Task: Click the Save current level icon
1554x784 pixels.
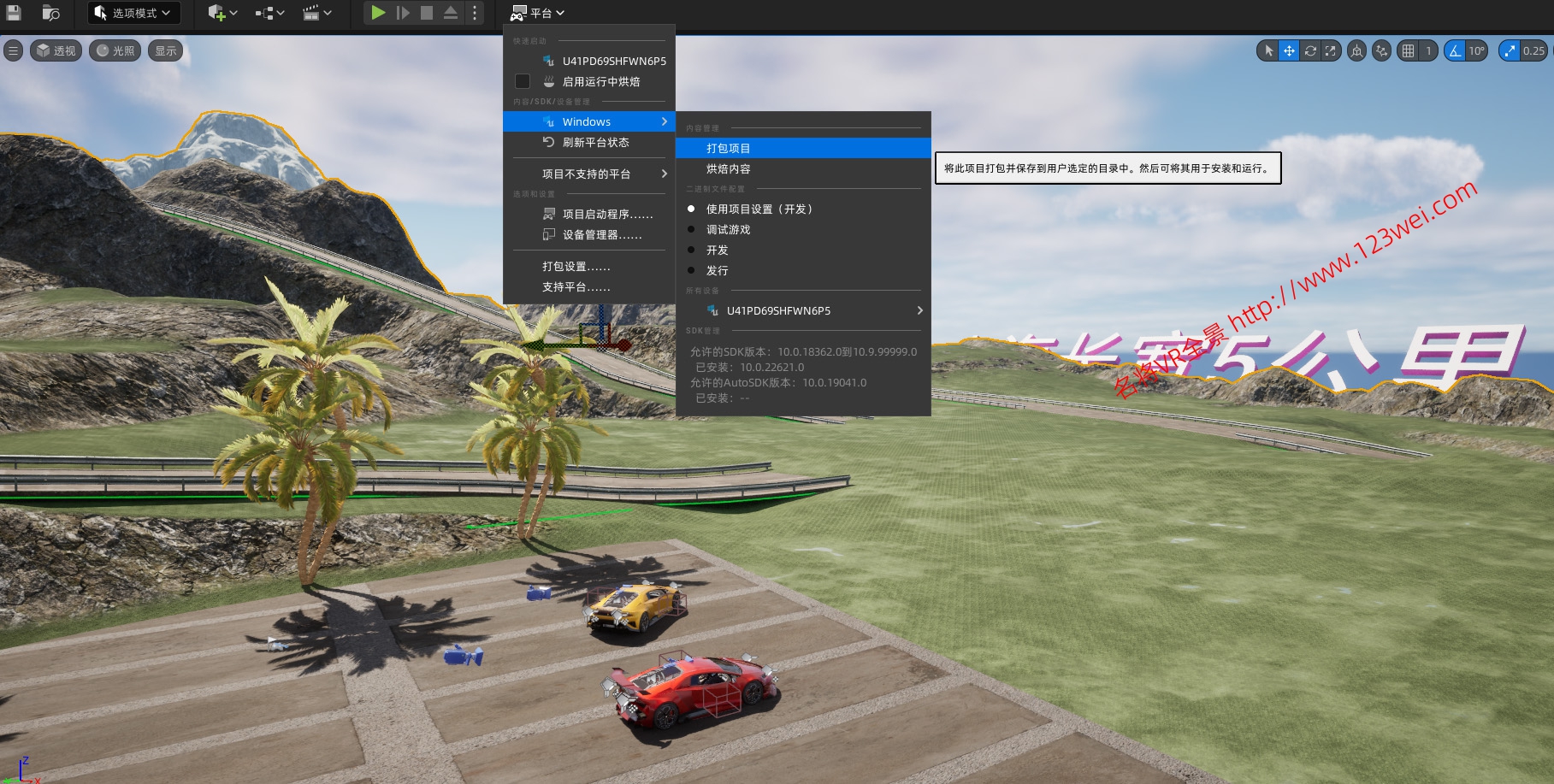Action: pyautogui.click(x=14, y=13)
